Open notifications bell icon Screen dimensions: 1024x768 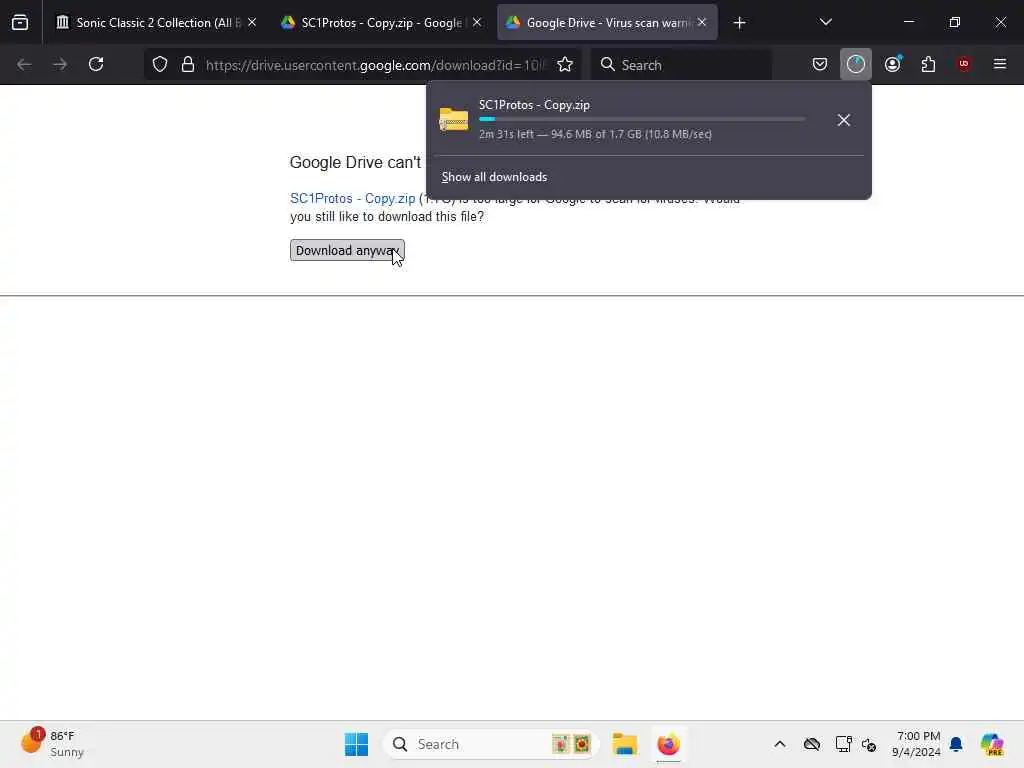[956, 744]
